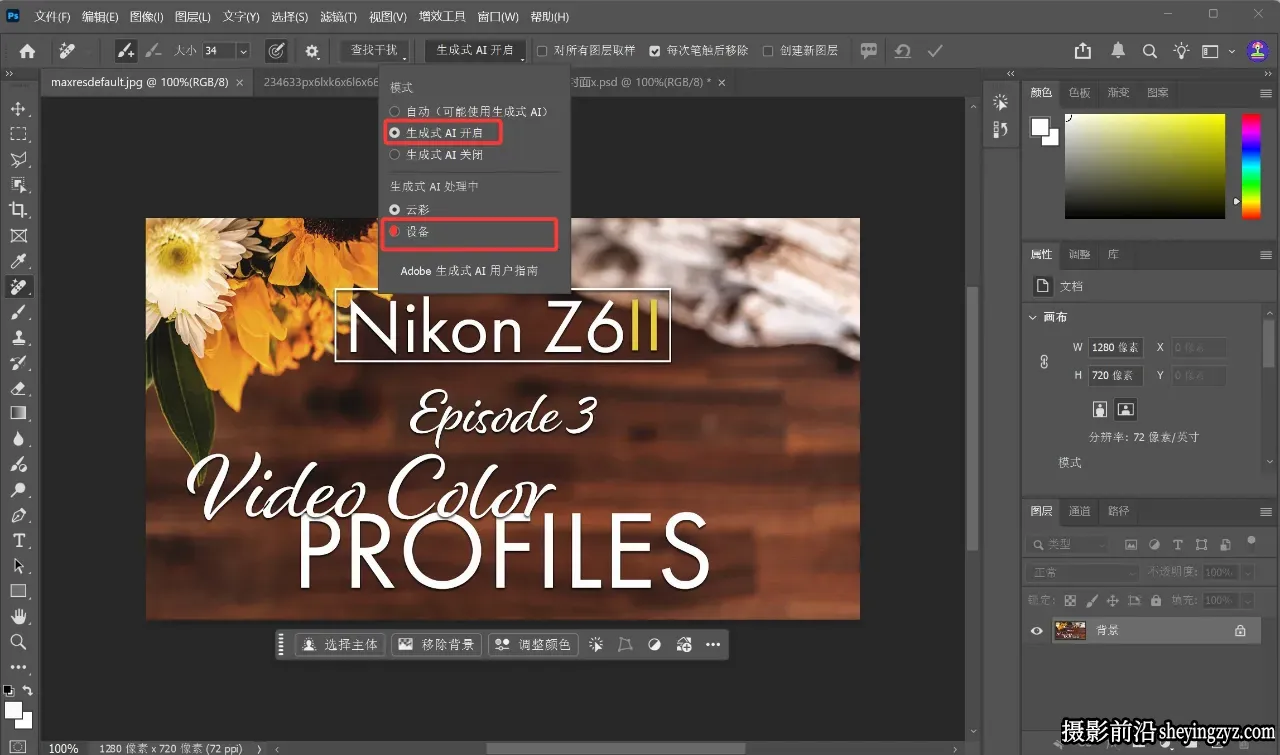The width and height of the screenshot is (1280, 755).
Task: Click the 选择主体 button
Action: pyautogui.click(x=340, y=645)
